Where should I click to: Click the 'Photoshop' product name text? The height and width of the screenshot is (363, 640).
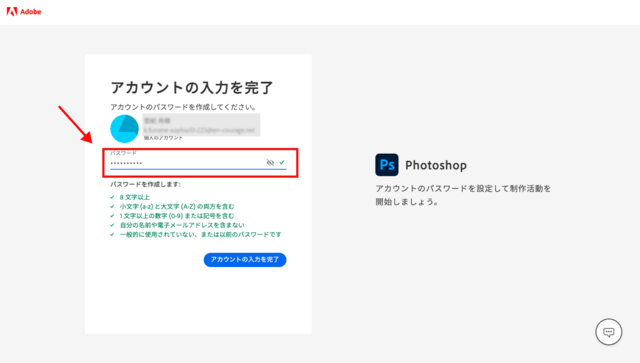436,165
